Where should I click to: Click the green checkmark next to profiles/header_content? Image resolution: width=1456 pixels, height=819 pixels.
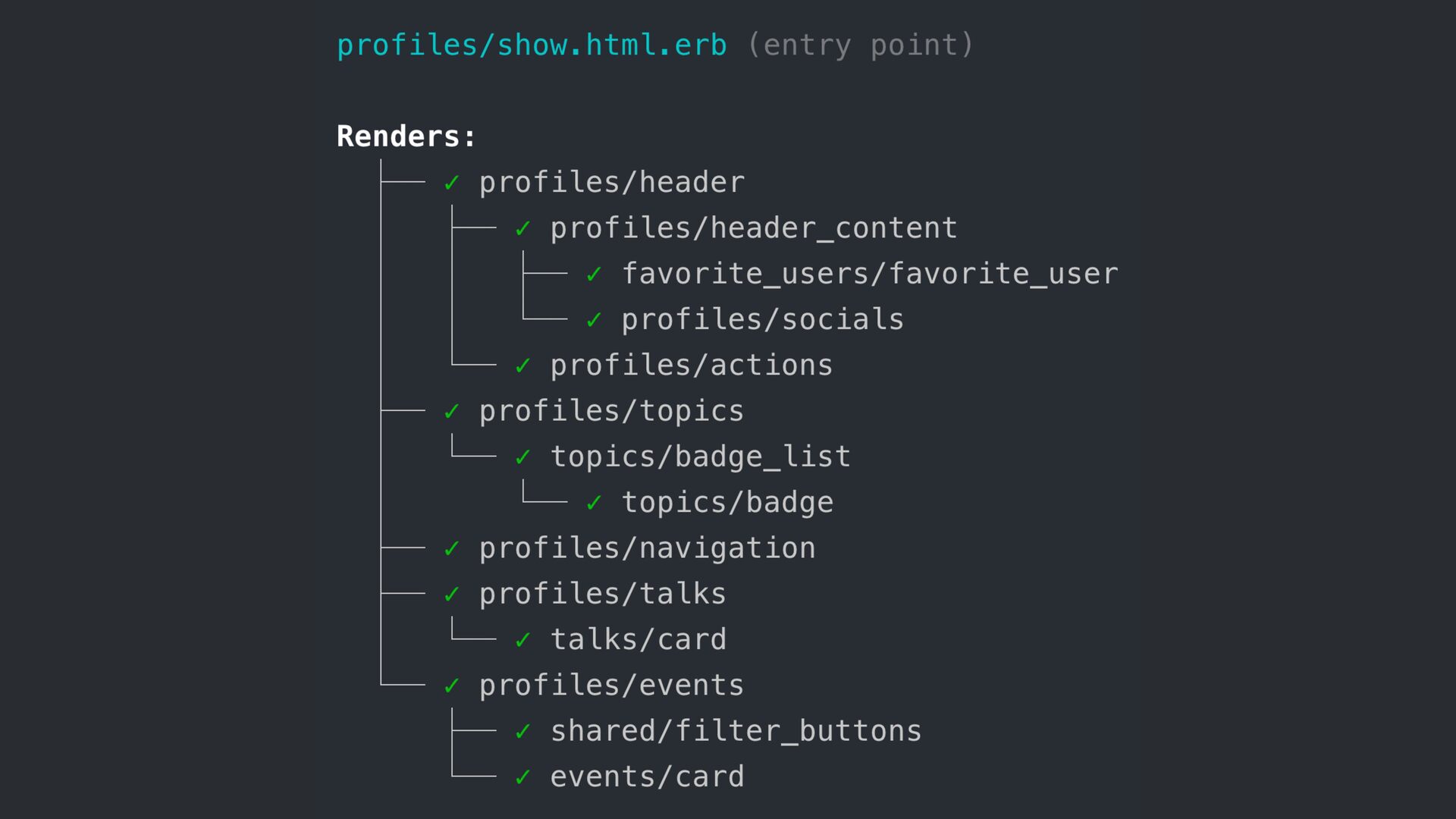pos(523,228)
